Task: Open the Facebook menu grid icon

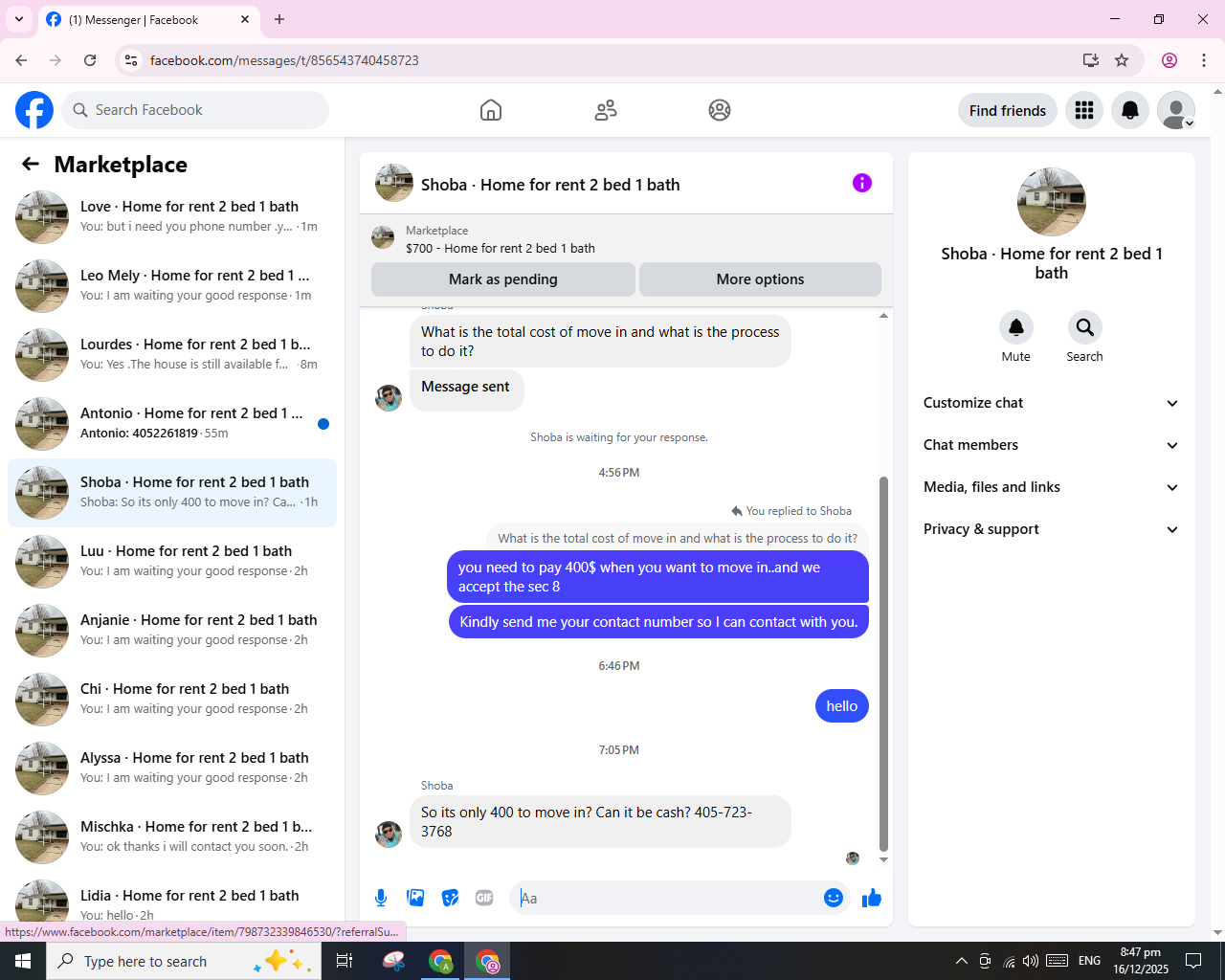Action: pyautogui.click(x=1084, y=110)
